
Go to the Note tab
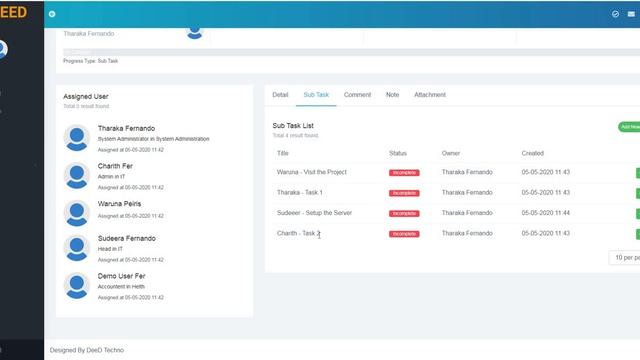pos(392,95)
